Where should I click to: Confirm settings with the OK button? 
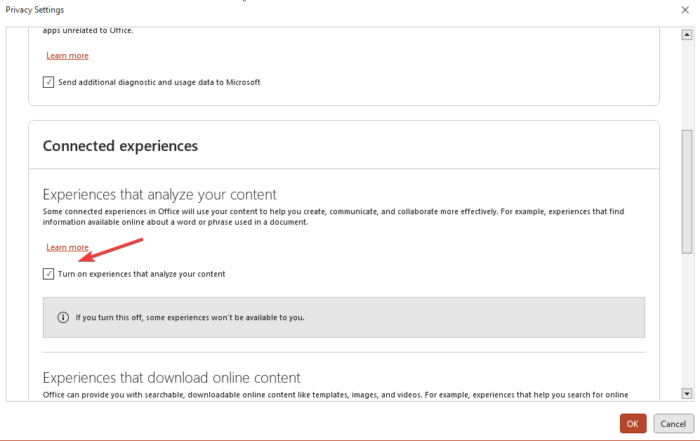pyautogui.click(x=633, y=423)
